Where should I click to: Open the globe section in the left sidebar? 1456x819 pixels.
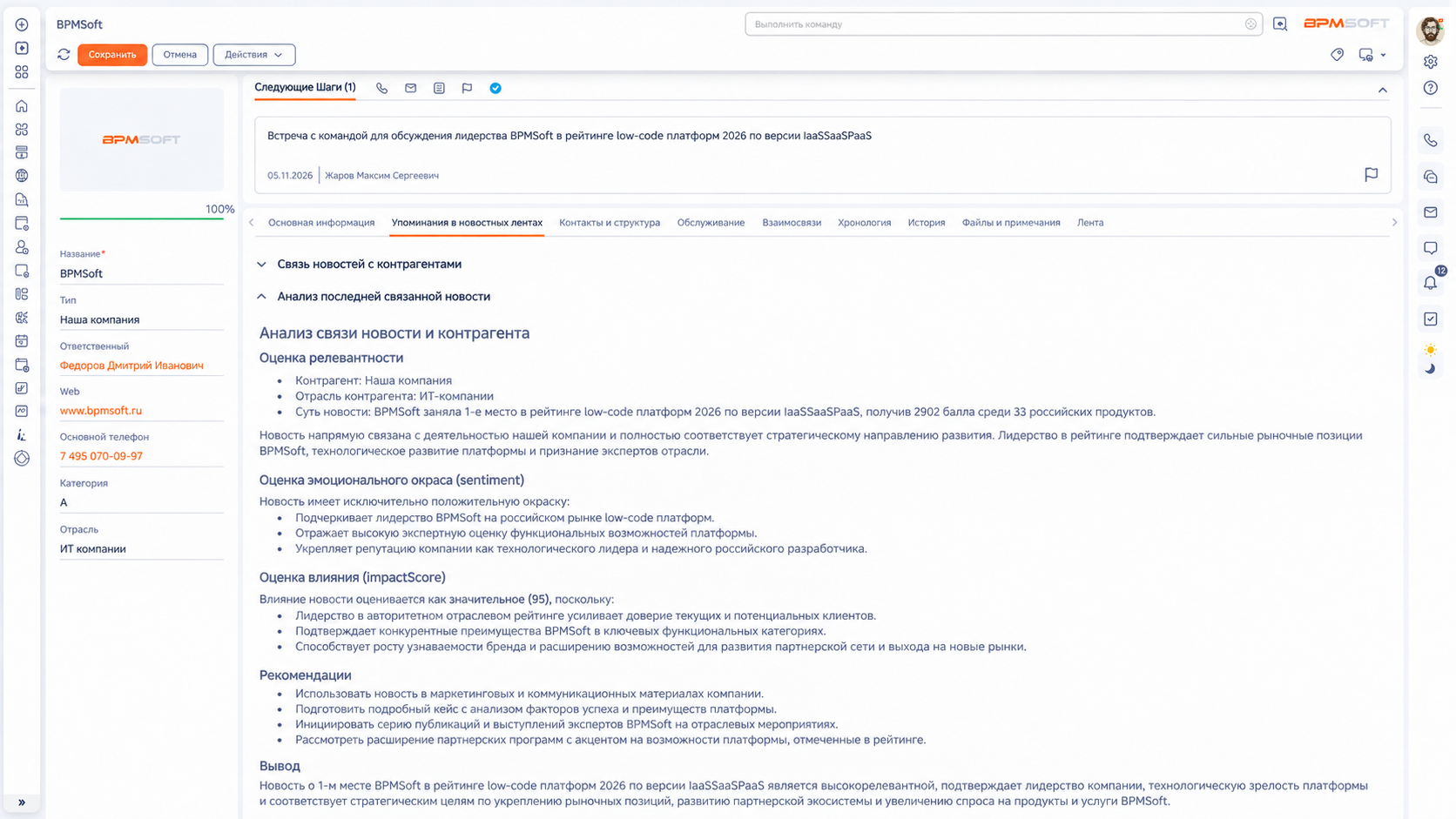click(22, 176)
